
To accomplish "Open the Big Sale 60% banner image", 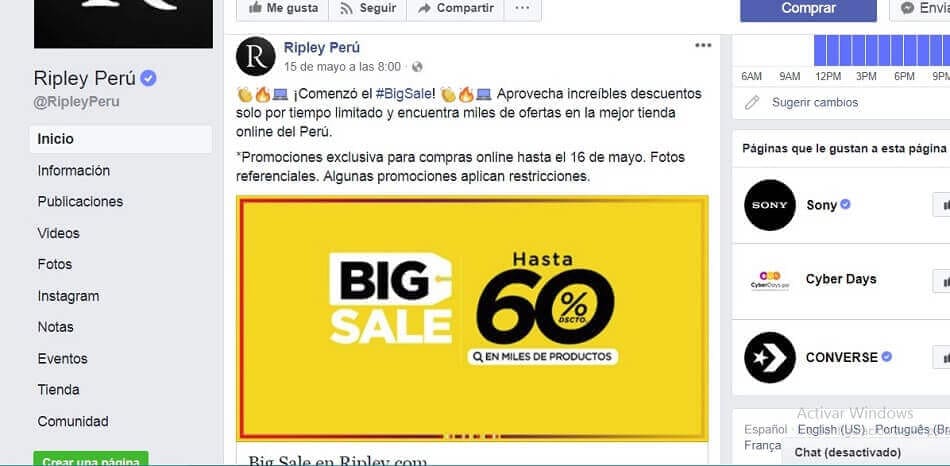I will (x=472, y=318).
